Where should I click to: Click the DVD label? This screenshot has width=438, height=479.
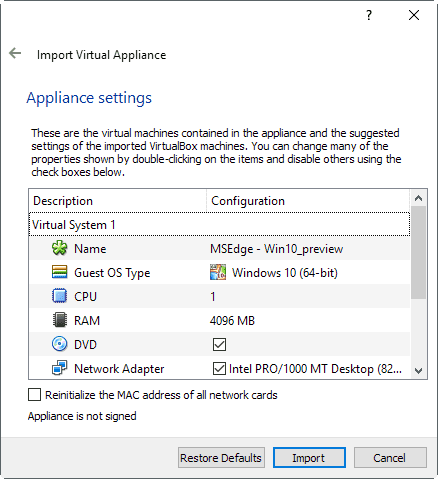(x=85, y=345)
